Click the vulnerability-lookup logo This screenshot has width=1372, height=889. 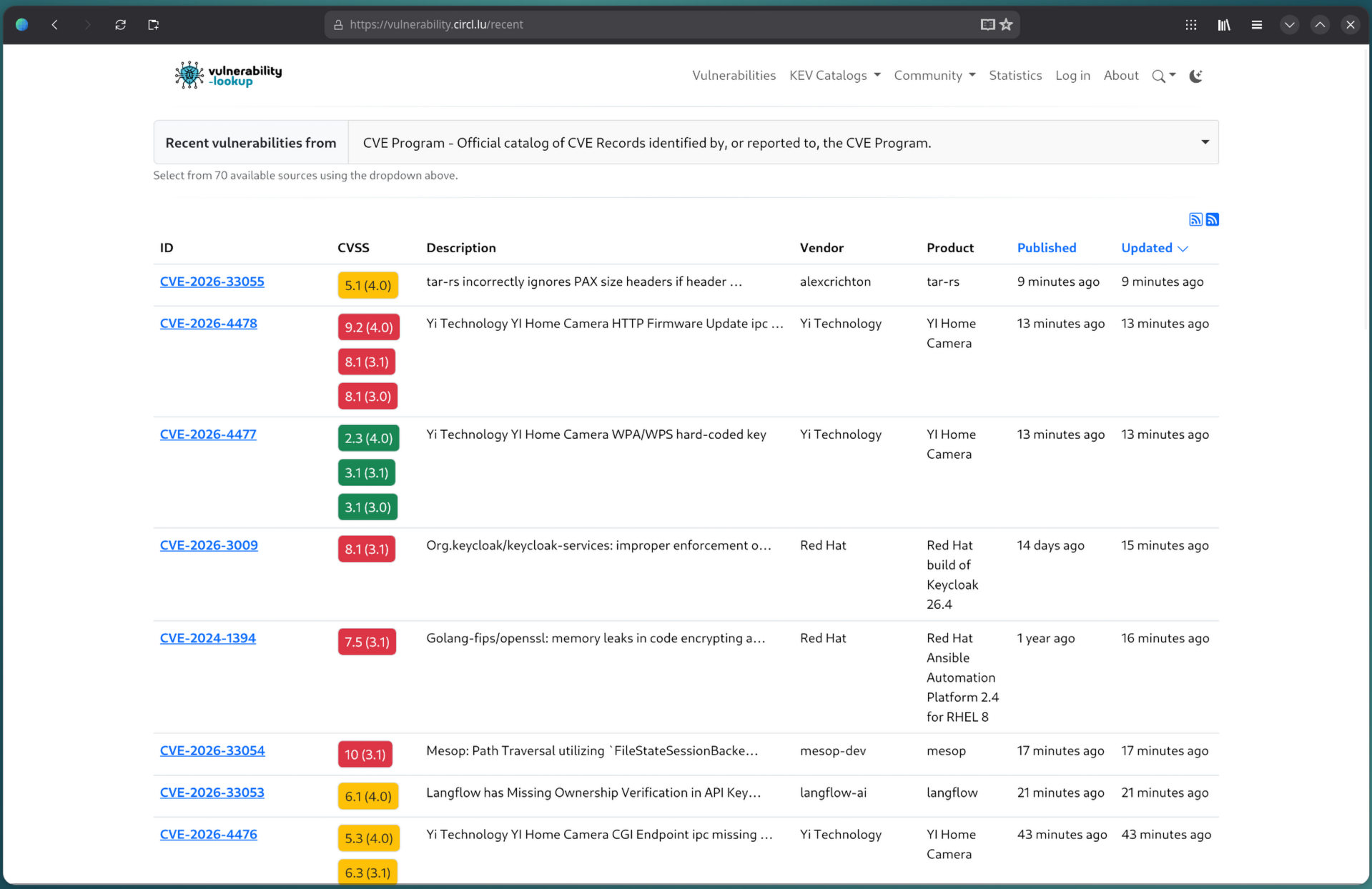pyautogui.click(x=228, y=74)
